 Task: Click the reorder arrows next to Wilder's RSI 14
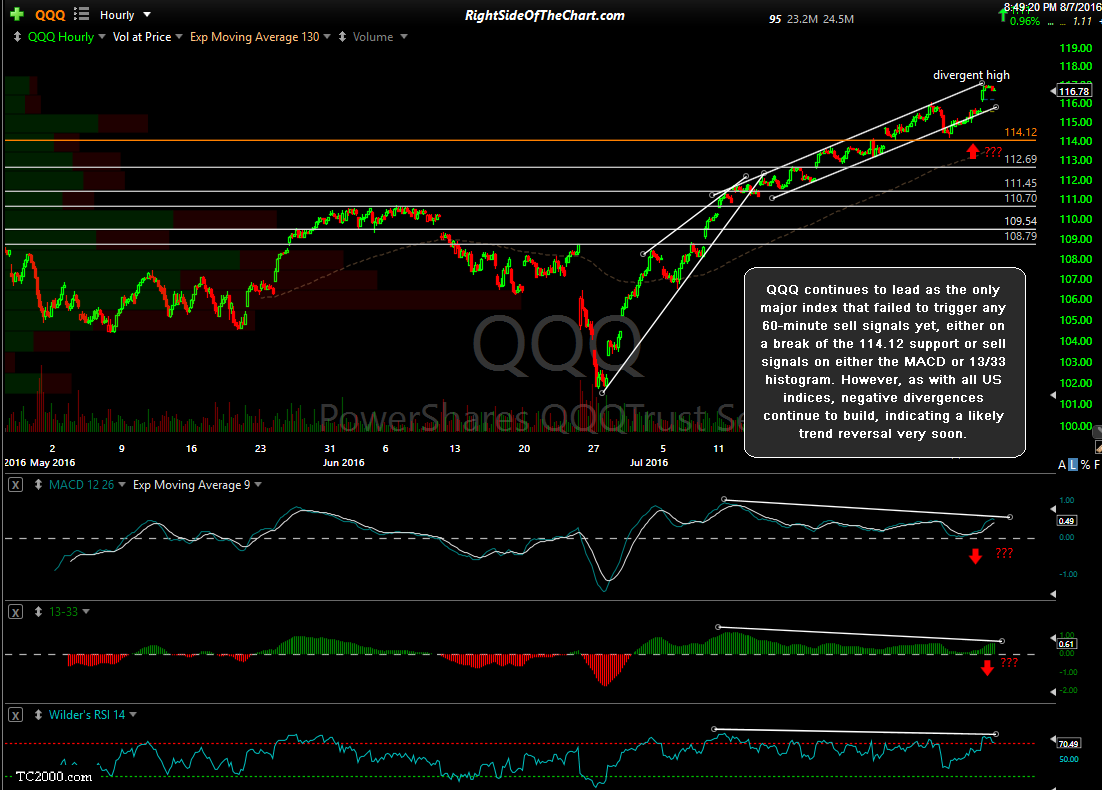[38, 715]
